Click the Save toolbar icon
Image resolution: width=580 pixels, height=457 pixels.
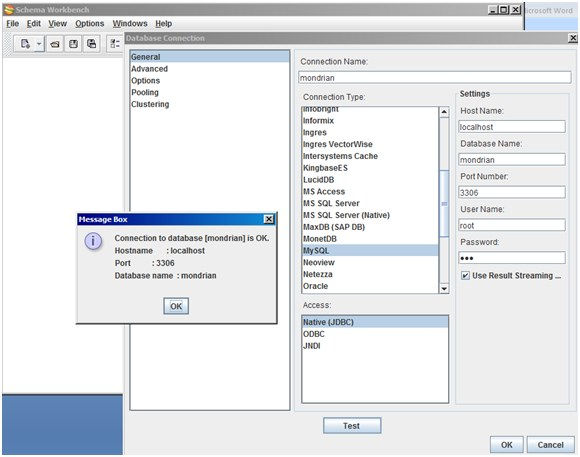pyautogui.click(x=73, y=44)
